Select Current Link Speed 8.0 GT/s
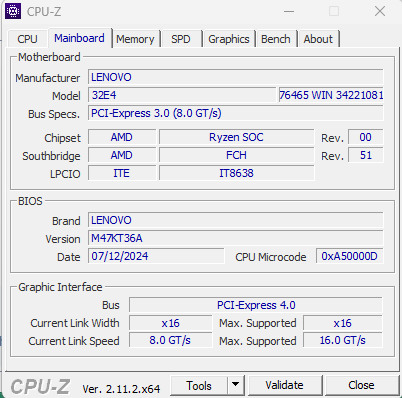 click(x=171, y=340)
